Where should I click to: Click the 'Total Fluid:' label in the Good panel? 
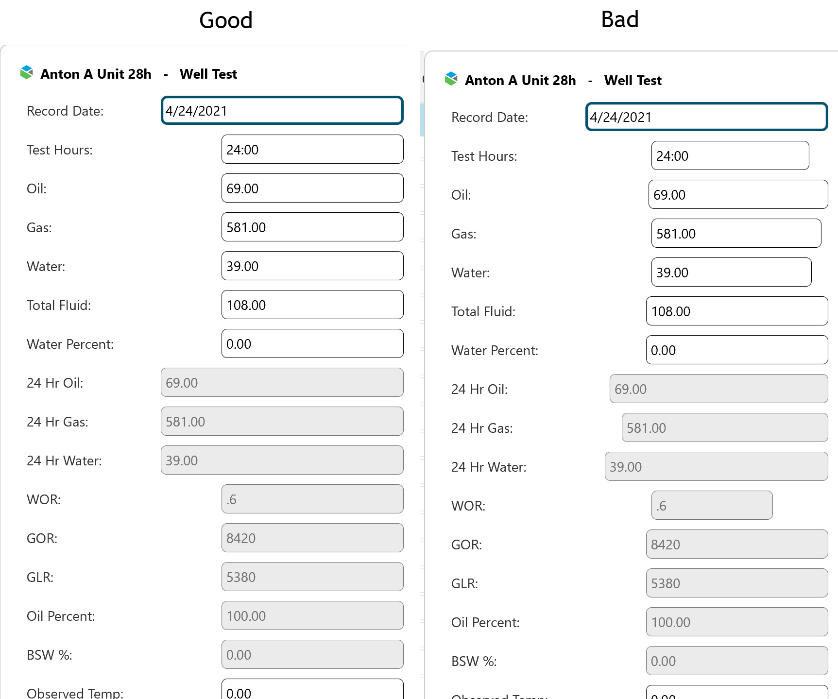pyautogui.click(x=59, y=305)
